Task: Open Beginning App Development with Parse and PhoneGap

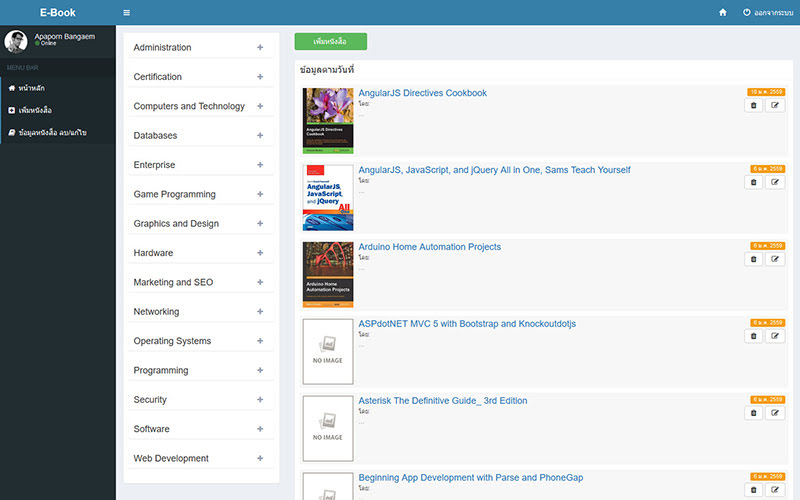Action: 470,478
